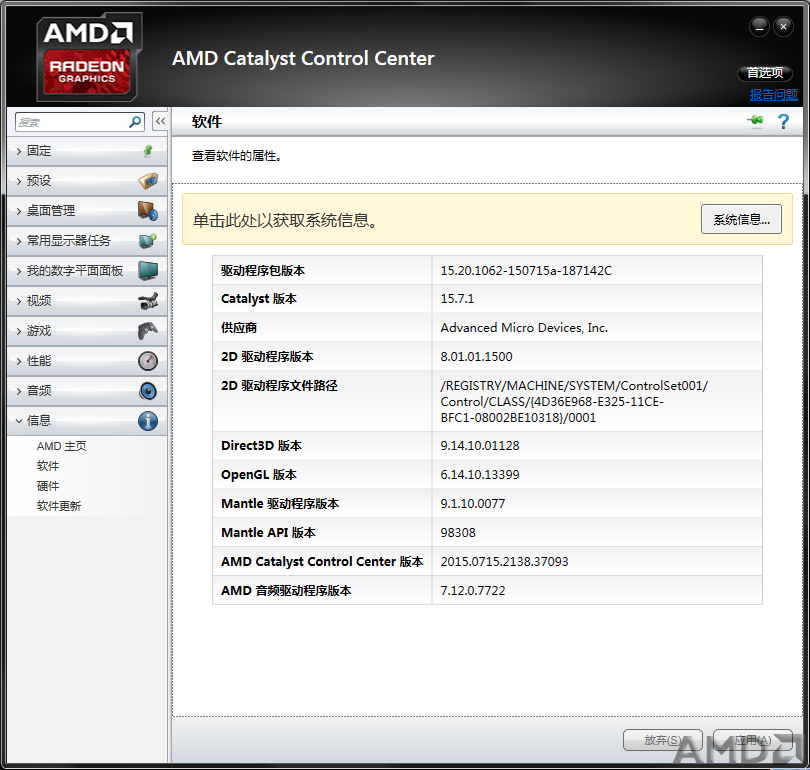Click audio driver version 7.12.0.7722
The width and height of the screenshot is (810, 770).
(x=473, y=590)
